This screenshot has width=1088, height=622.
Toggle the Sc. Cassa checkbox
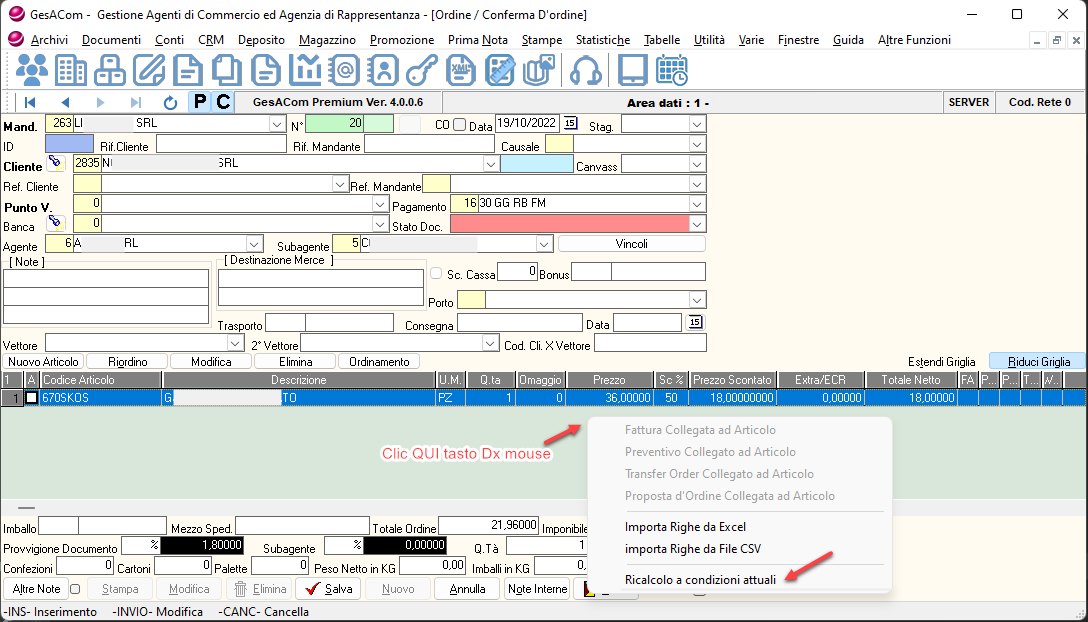point(436,274)
